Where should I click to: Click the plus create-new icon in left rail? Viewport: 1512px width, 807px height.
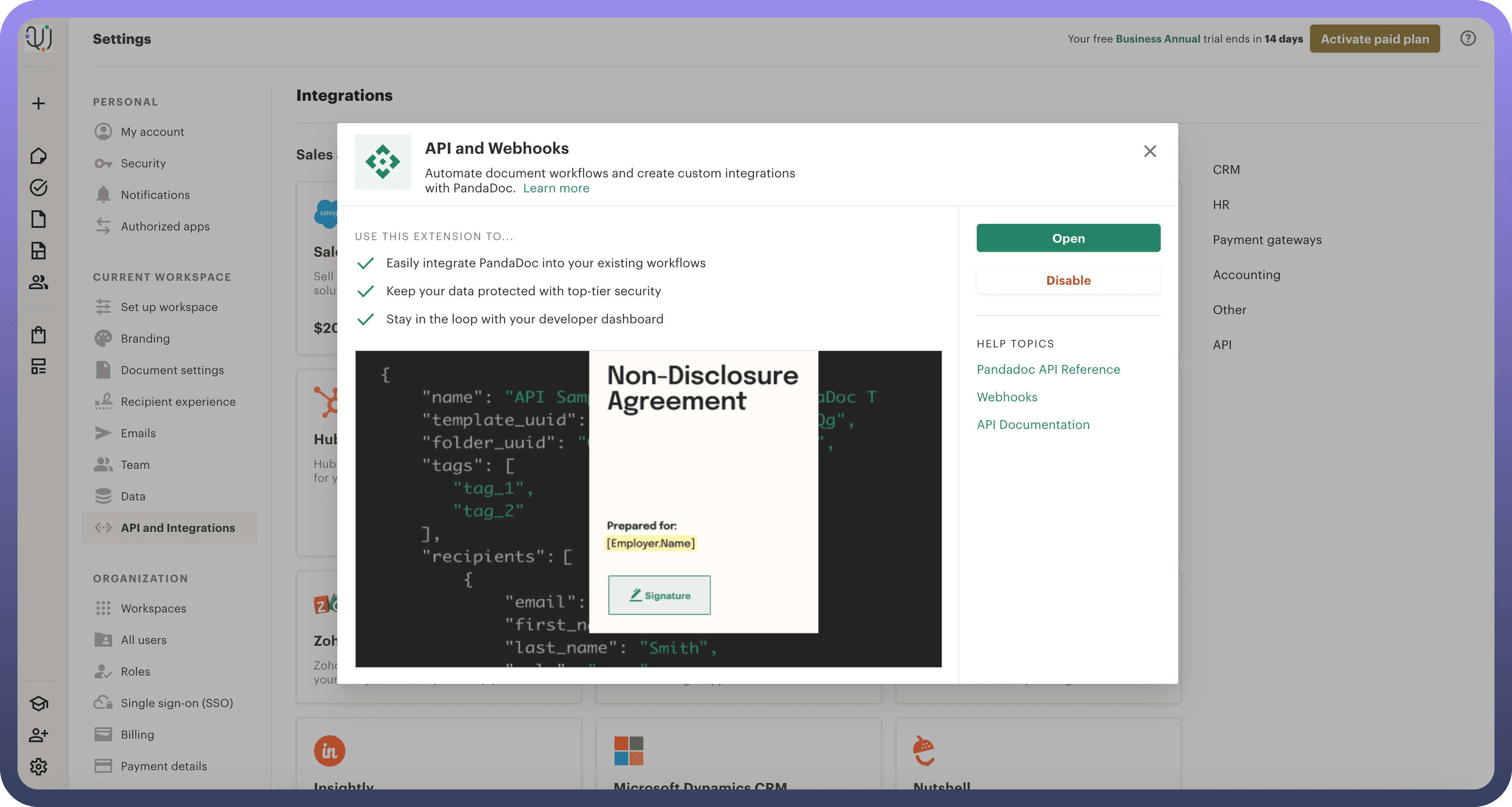tap(39, 104)
